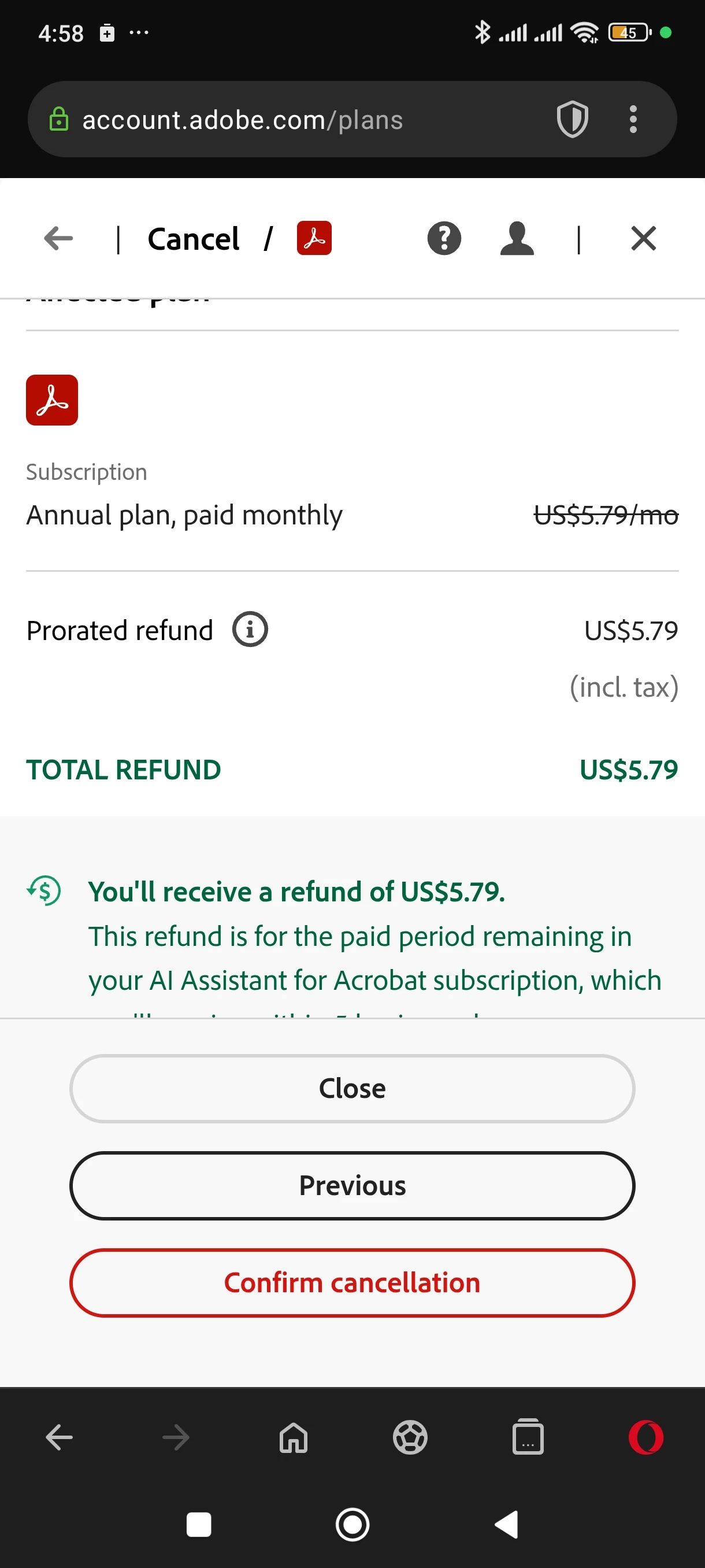
Task: Navigate back with browser back arrow
Action: pos(59,1437)
